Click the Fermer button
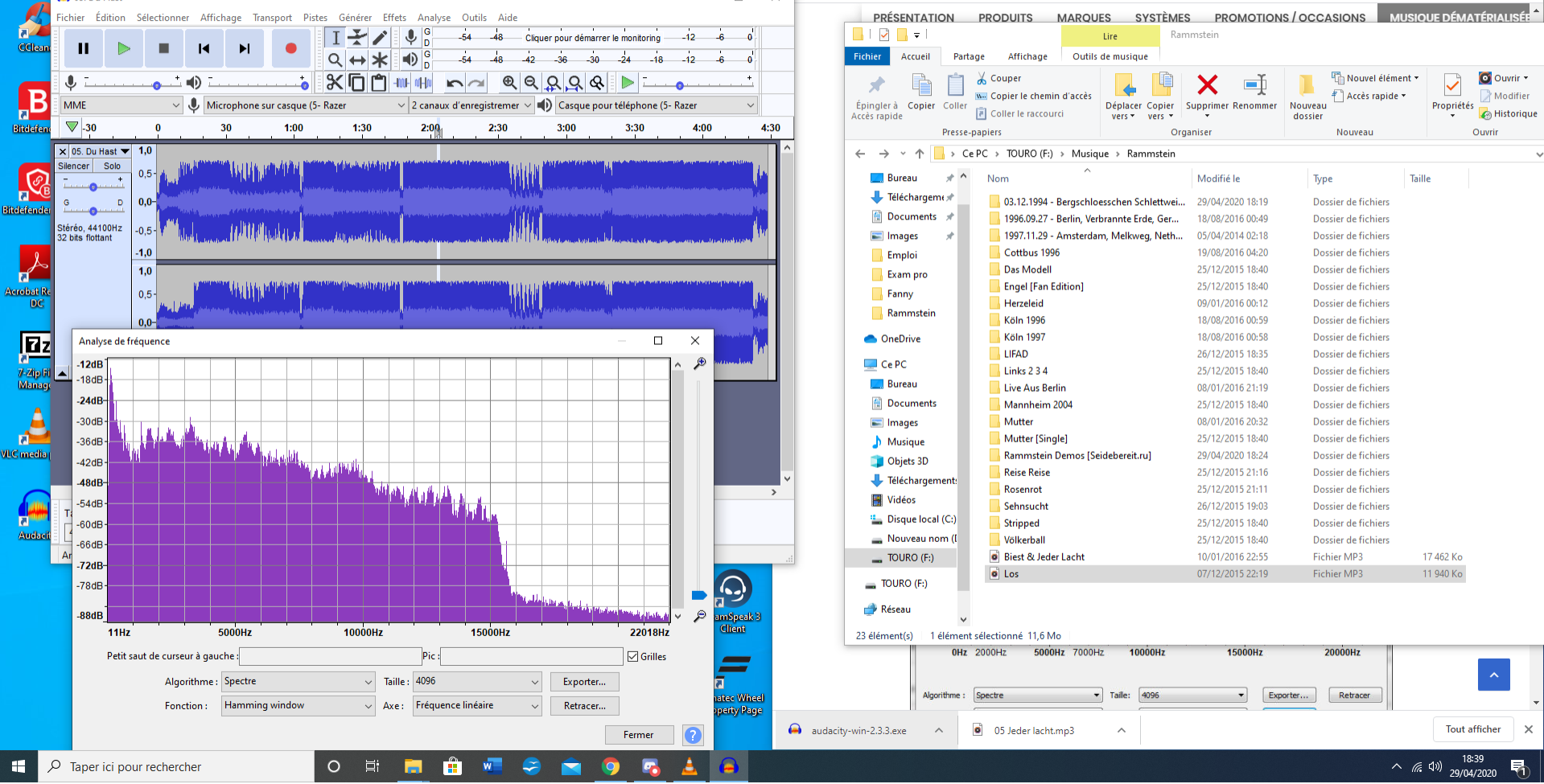1544x784 pixels. [638, 735]
